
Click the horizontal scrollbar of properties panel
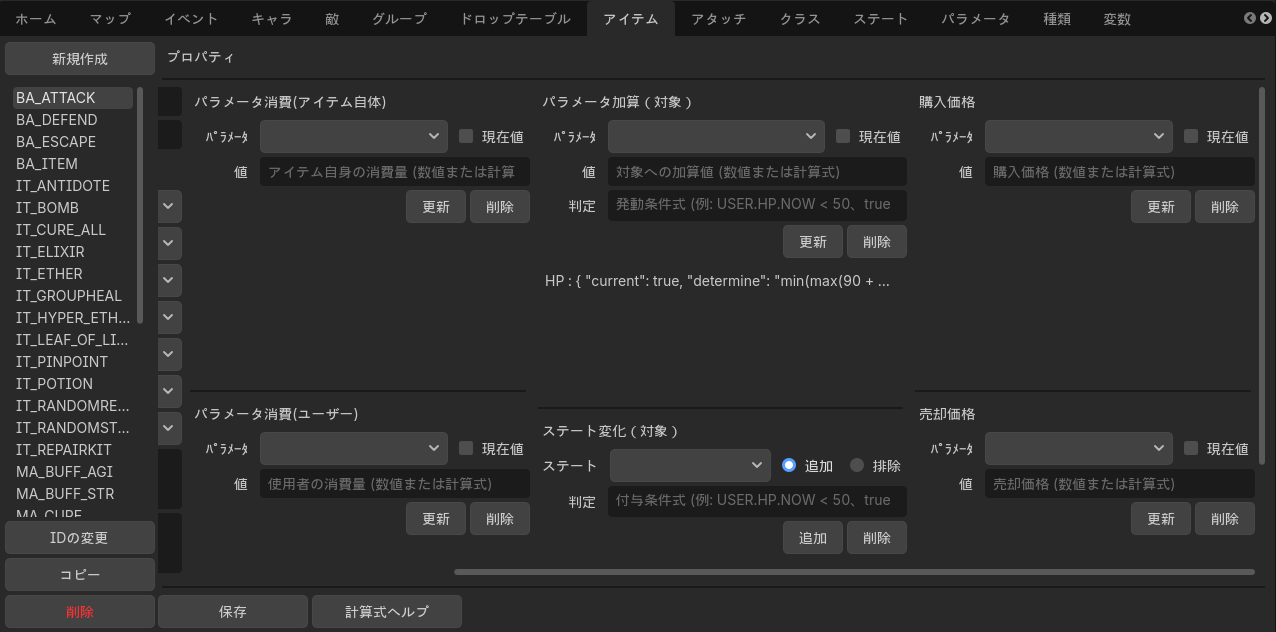[x=854, y=572]
